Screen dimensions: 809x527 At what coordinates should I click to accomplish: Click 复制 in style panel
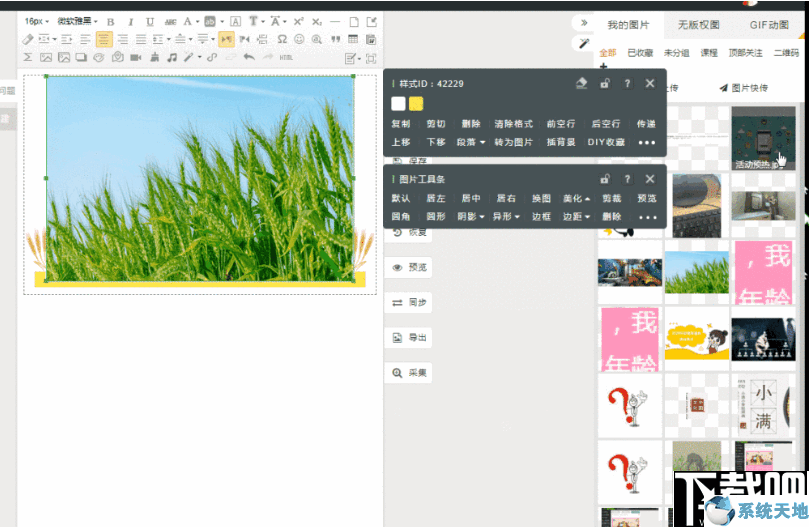click(x=401, y=124)
